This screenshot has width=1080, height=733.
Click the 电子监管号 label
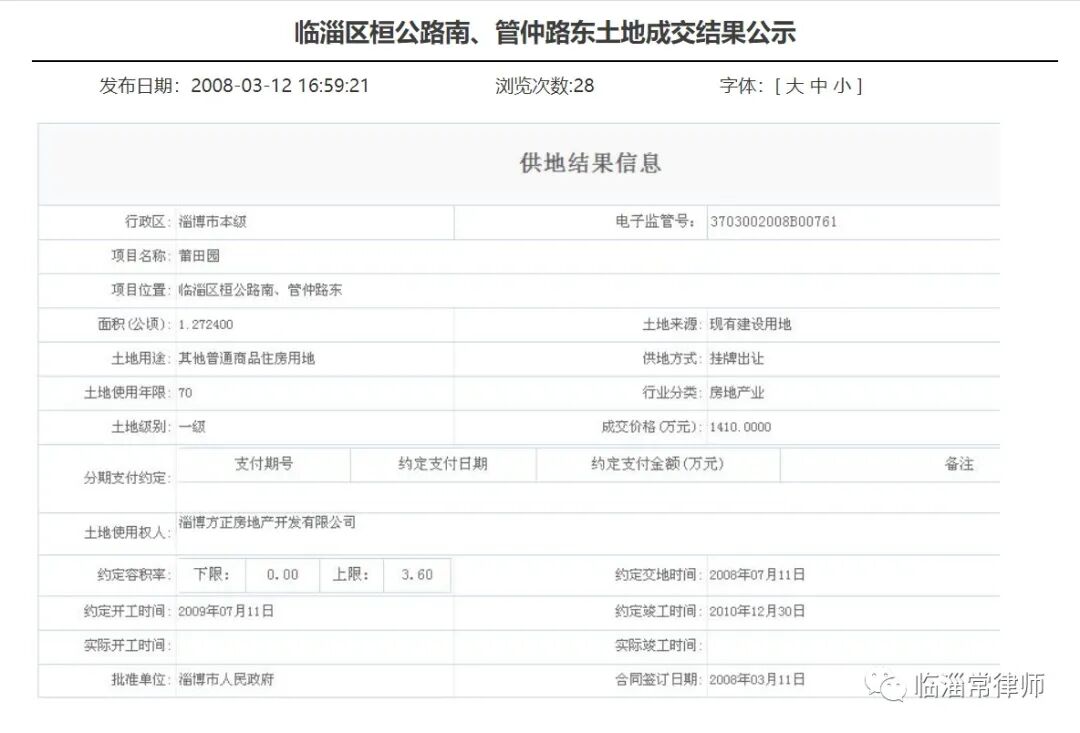coord(655,222)
